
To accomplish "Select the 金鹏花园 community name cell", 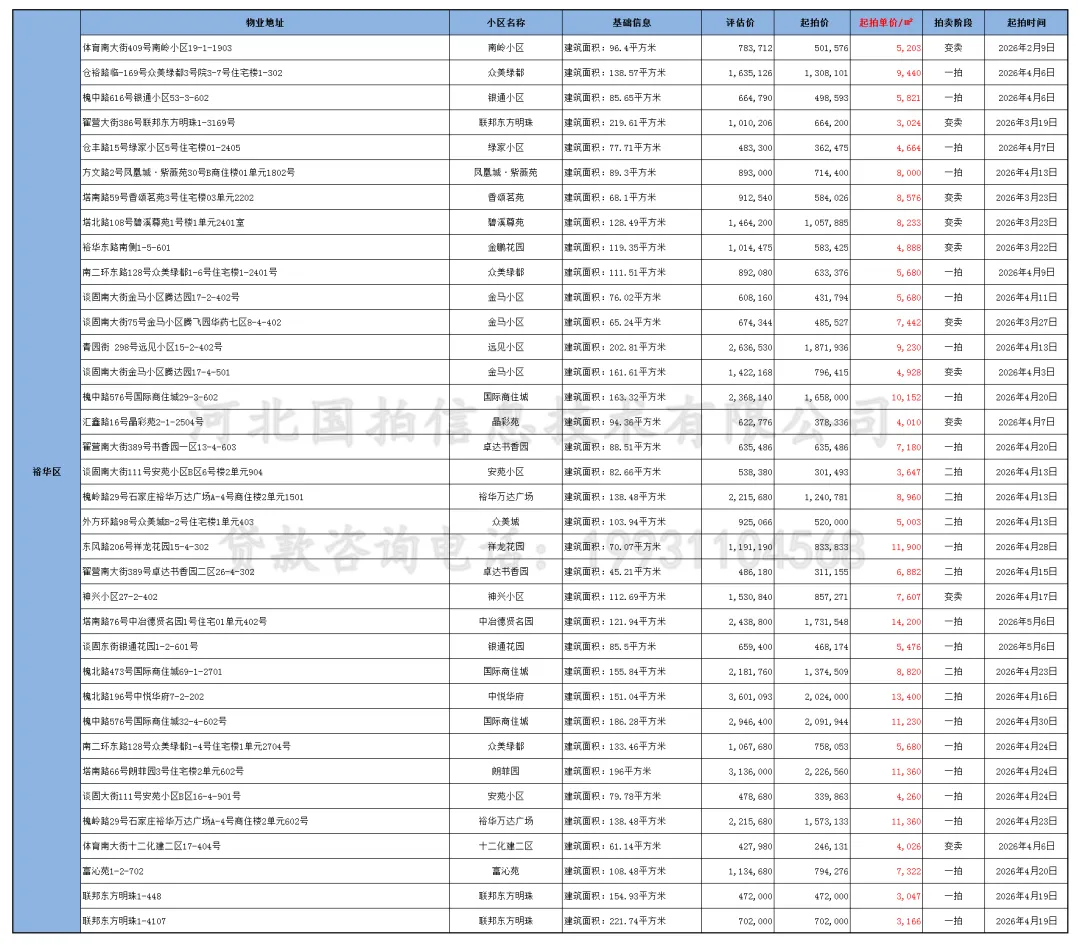I will (506, 247).
